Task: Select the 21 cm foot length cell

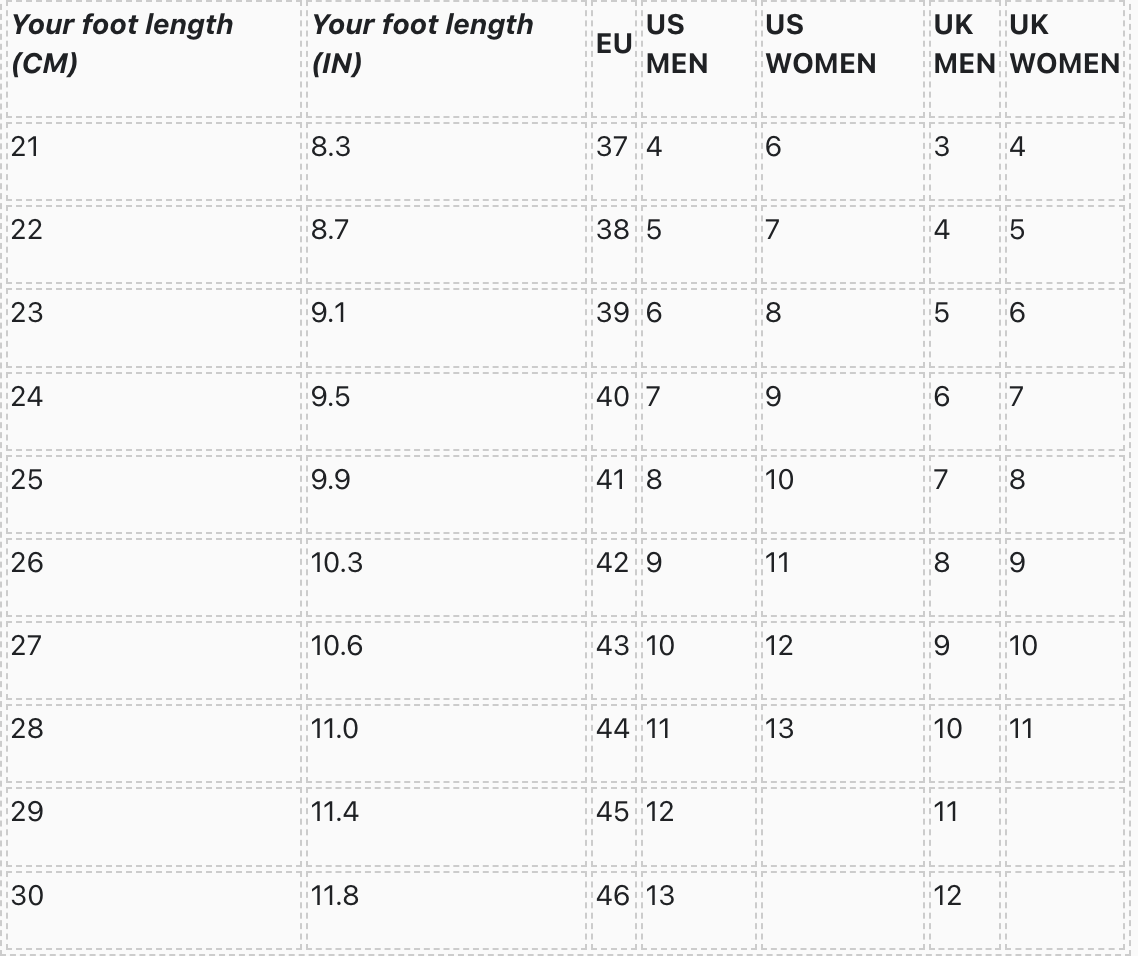Action: (x=25, y=147)
